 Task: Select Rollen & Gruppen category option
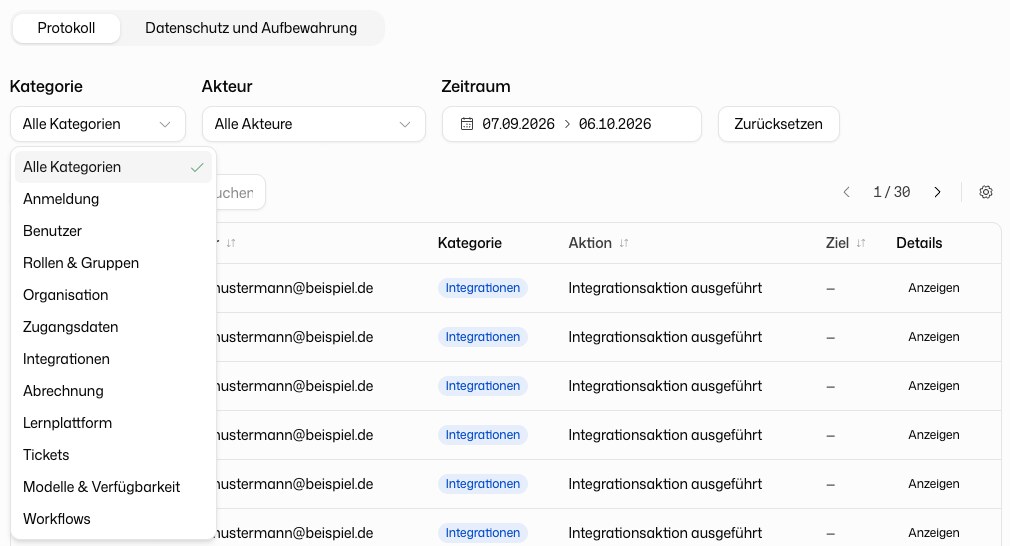click(113, 263)
